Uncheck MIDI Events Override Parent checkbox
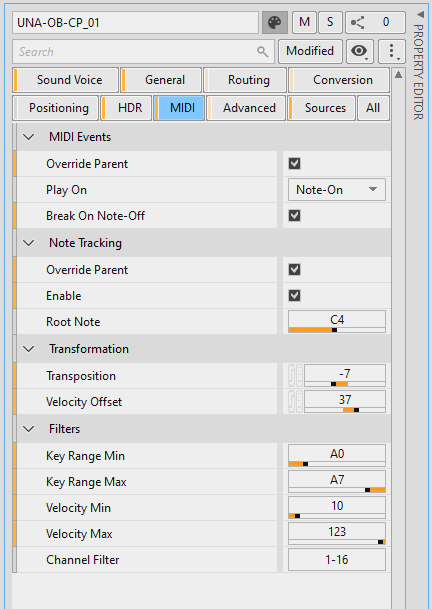 tap(294, 164)
